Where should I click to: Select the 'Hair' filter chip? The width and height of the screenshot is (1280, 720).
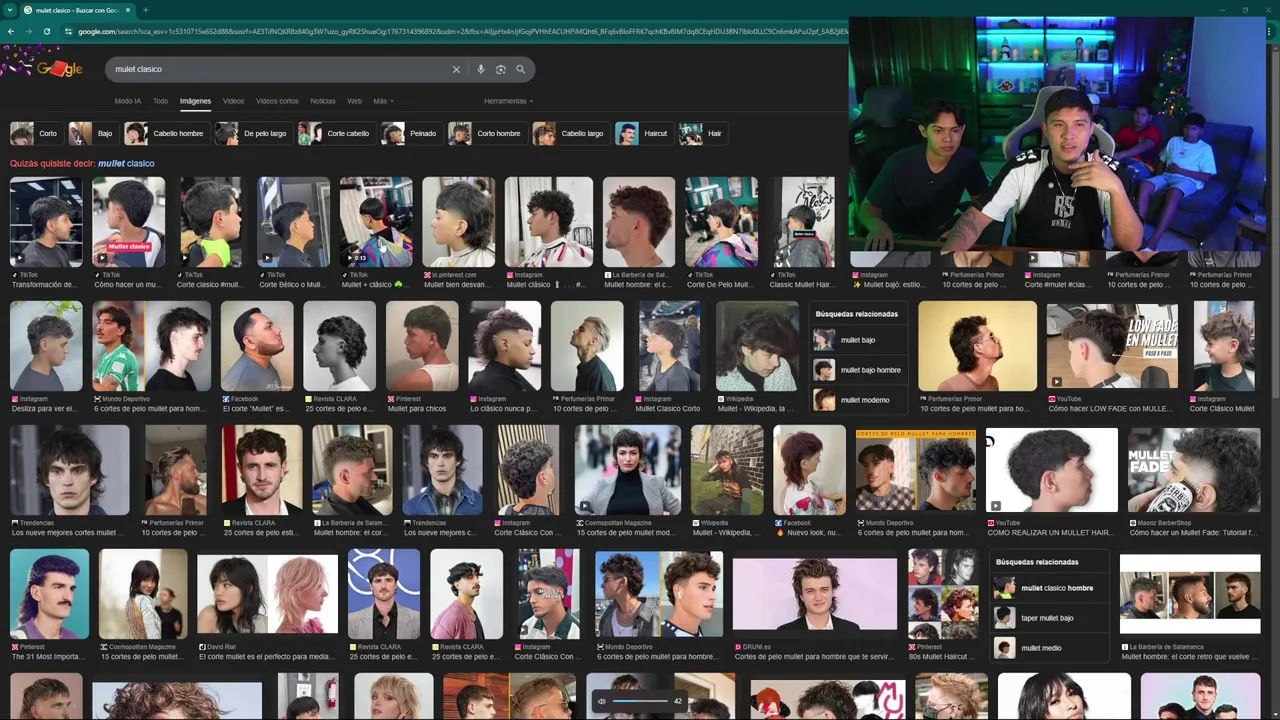[703, 133]
